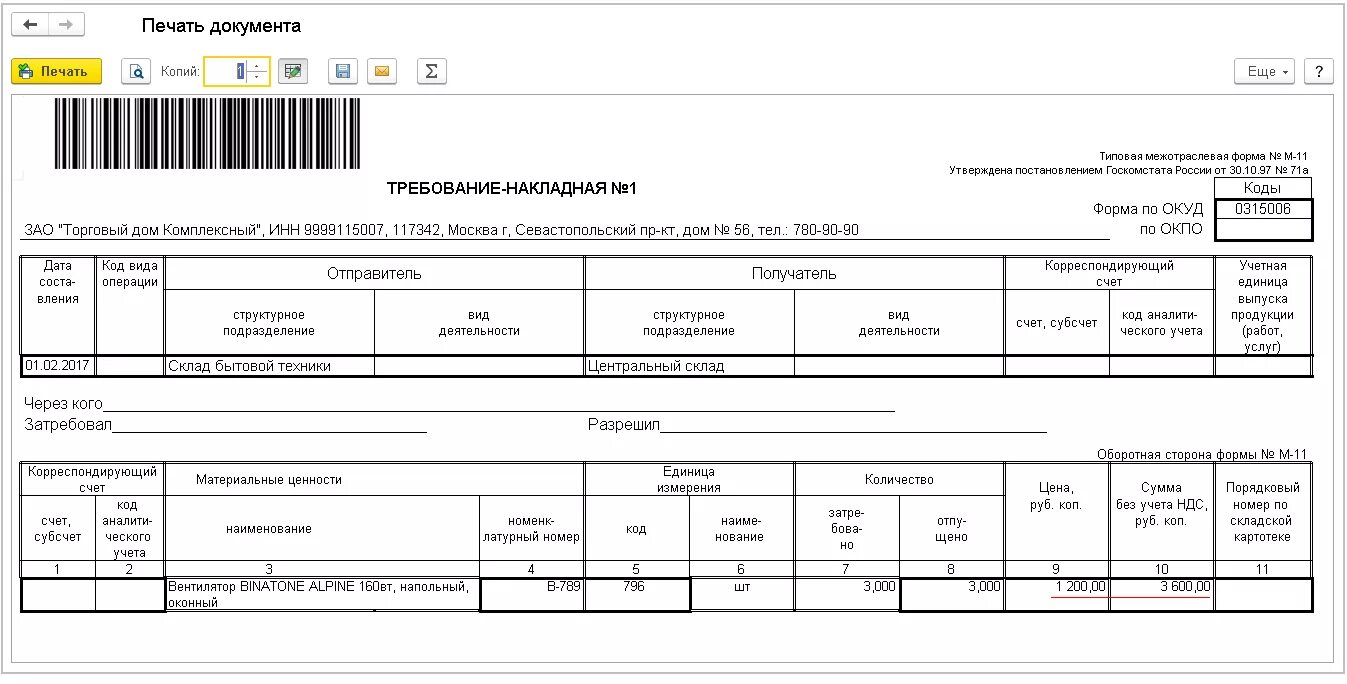Select text Типовая межотраслевая форма № М-11
Image resolution: width=1347 pixels, height=684 pixels.
[1203, 156]
